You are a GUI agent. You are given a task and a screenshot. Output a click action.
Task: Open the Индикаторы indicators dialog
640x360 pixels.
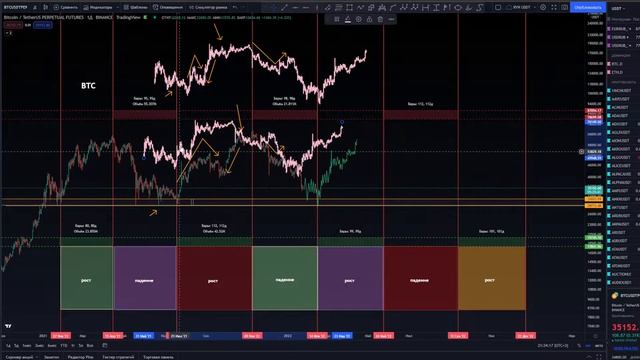click(98, 7)
